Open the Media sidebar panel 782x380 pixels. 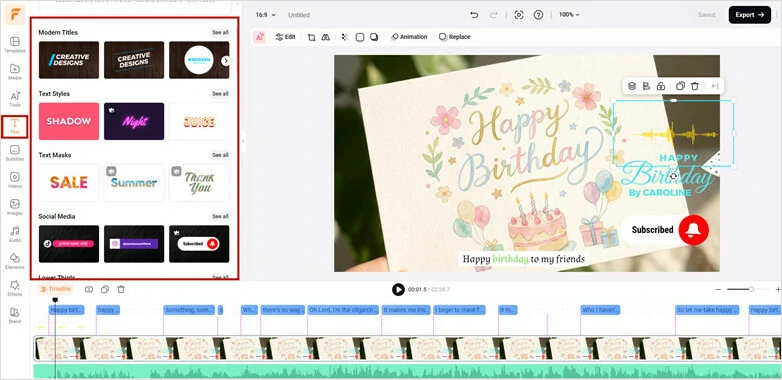pyautogui.click(x=14, y=72)
